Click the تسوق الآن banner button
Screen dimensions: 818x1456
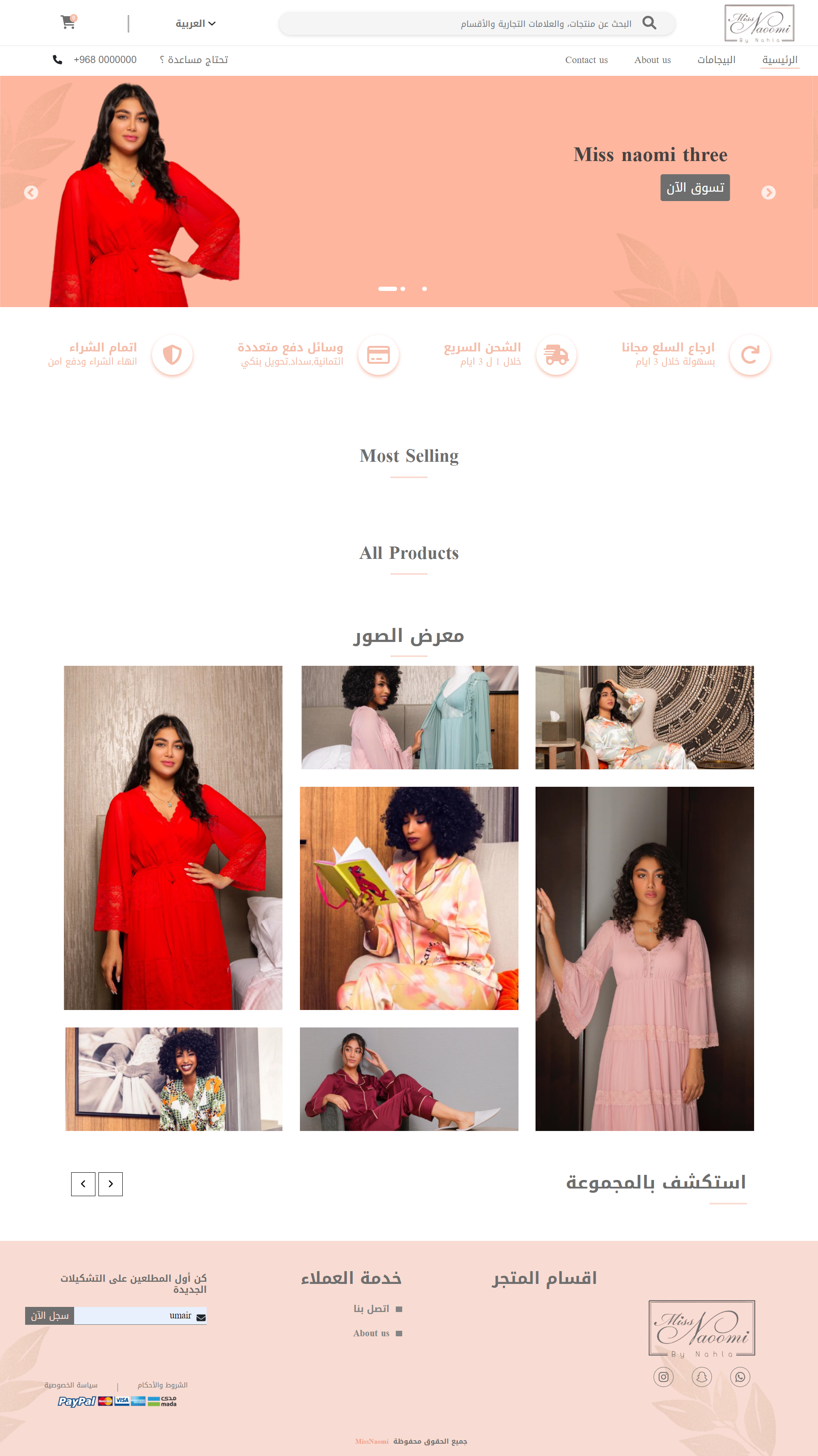695,188
